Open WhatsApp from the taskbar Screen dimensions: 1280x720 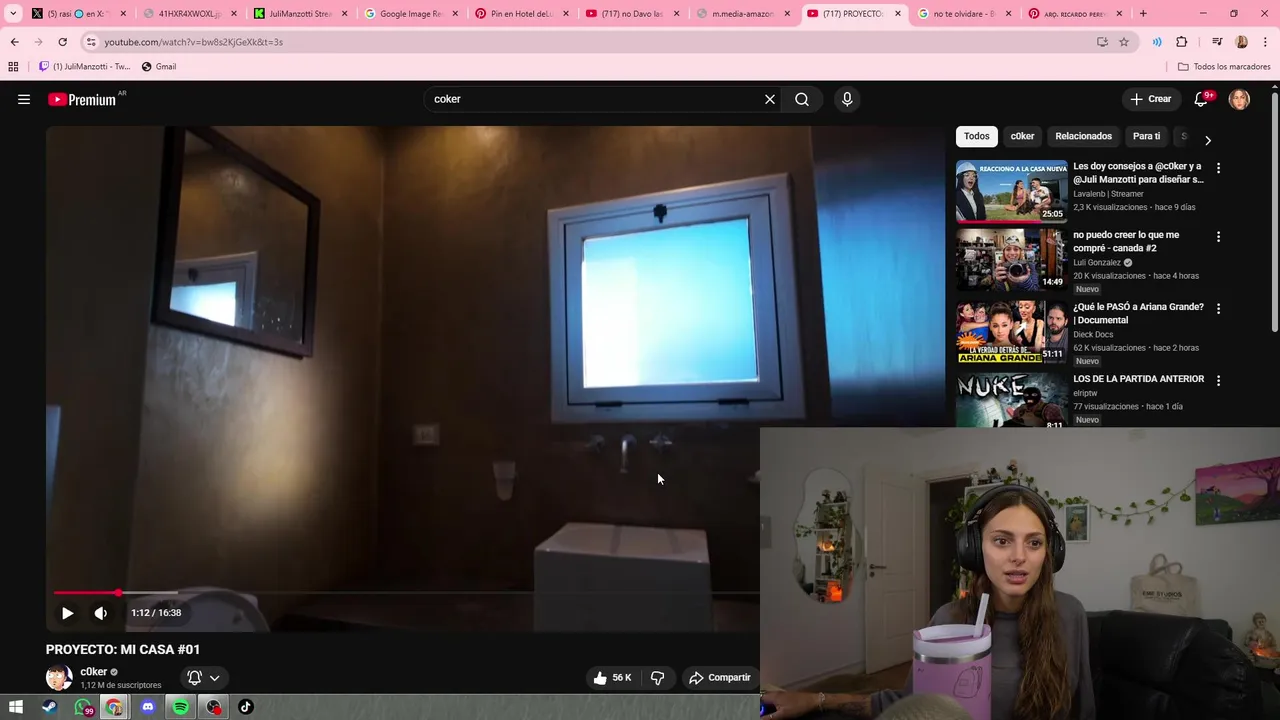click(x=83, y=707)
